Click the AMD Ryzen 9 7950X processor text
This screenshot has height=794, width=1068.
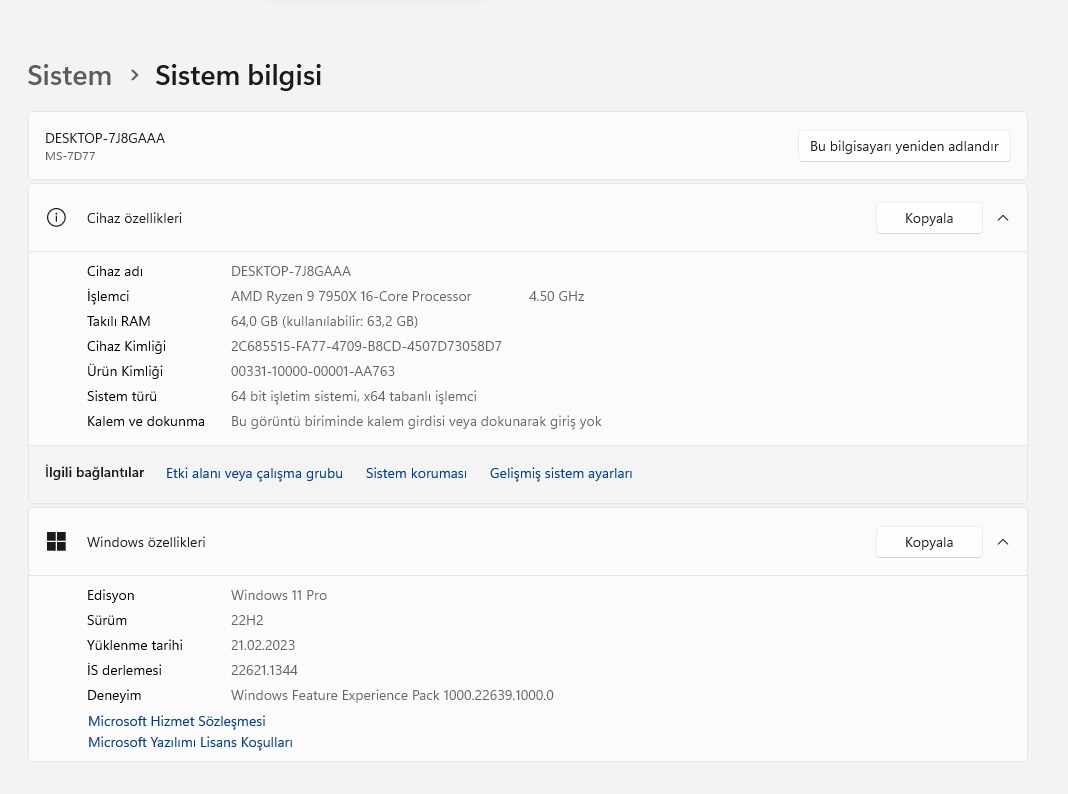tap(351, 297)
